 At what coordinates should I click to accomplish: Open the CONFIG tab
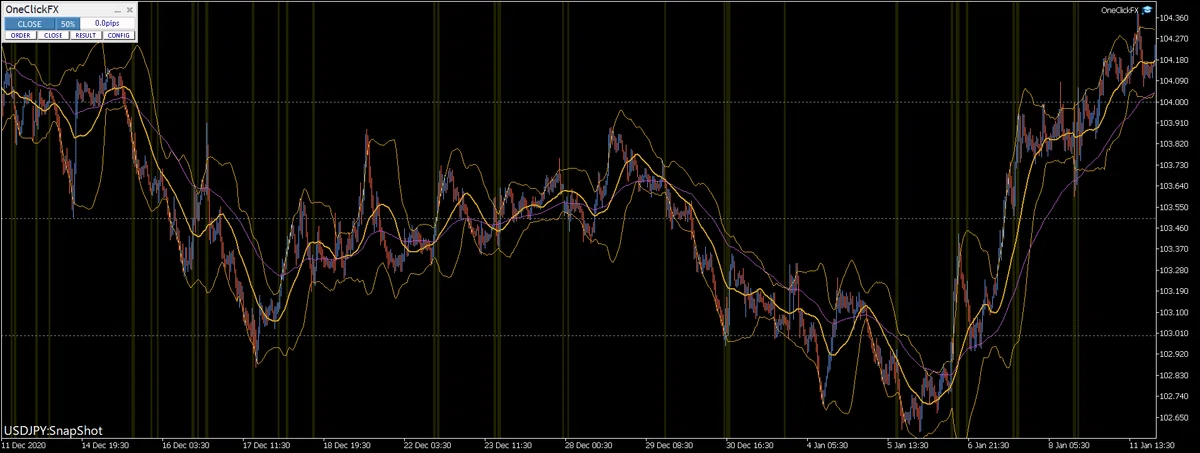tap(119, 35)
